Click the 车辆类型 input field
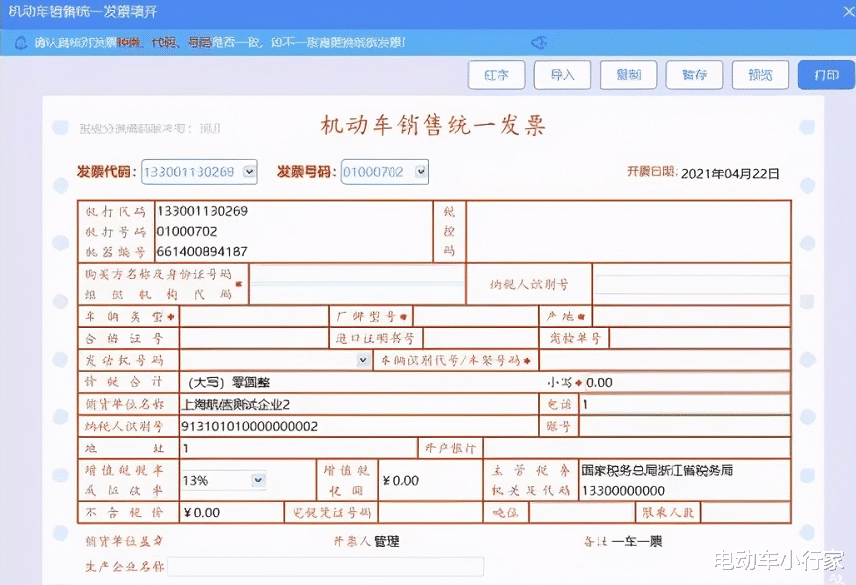856x585 pixels. click(254, 317)
